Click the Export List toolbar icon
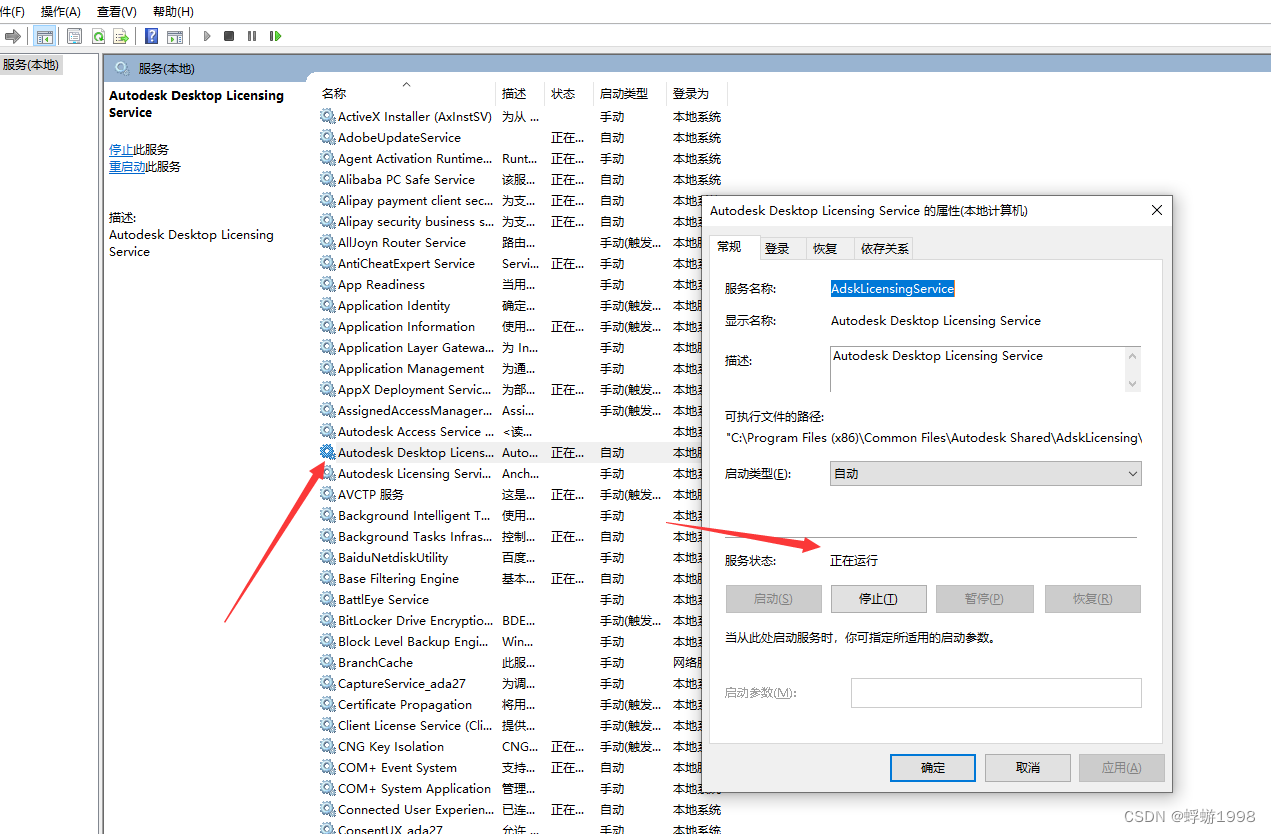The width and height of the screenshot is (1271, 834). 121,36
